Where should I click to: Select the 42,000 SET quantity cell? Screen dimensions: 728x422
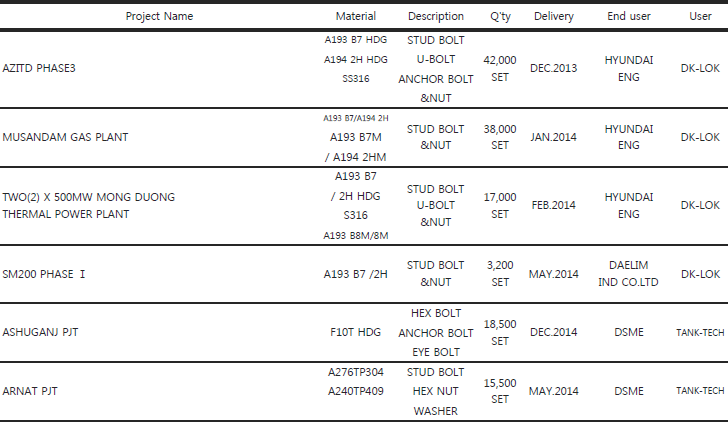500,69
